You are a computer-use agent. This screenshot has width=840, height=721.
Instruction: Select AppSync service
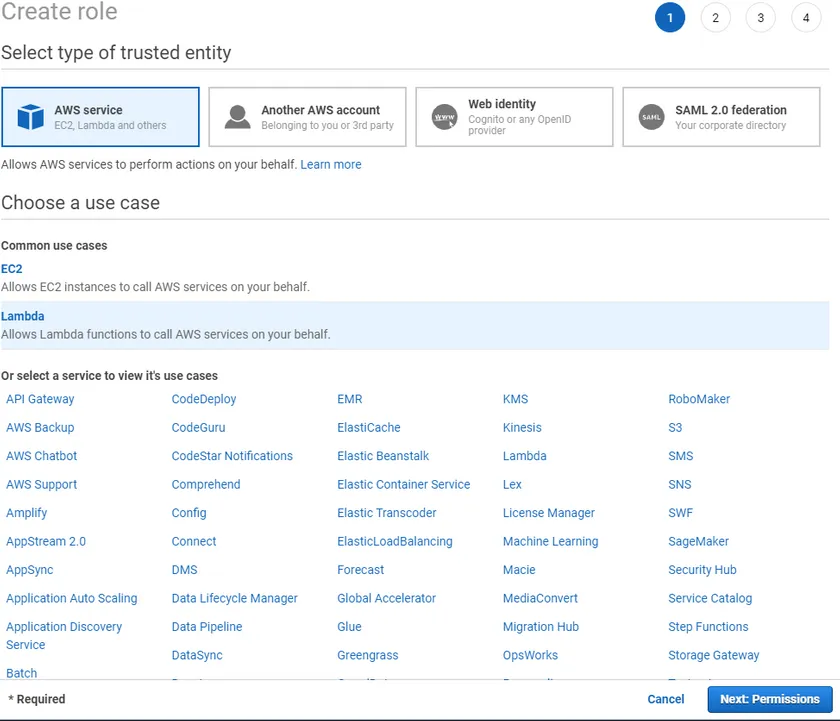(x=29, y=570)
